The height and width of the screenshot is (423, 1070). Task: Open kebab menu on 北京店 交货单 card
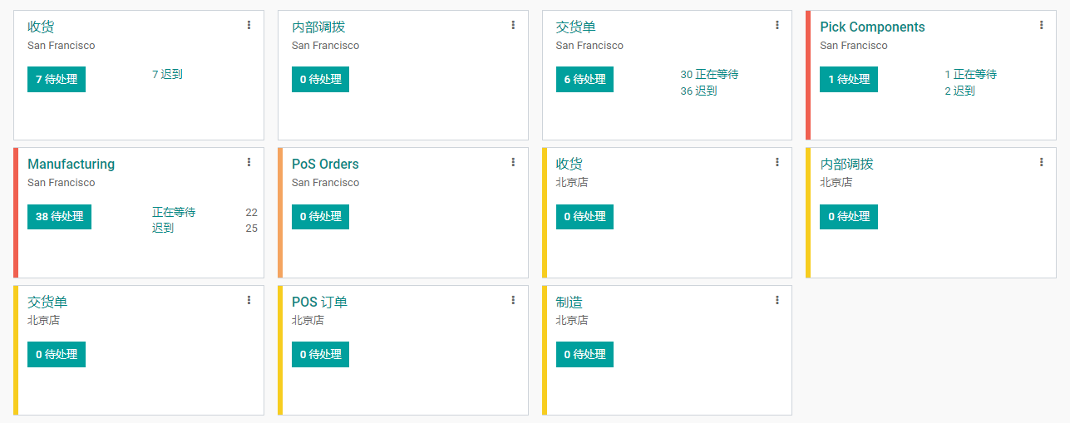249,300
